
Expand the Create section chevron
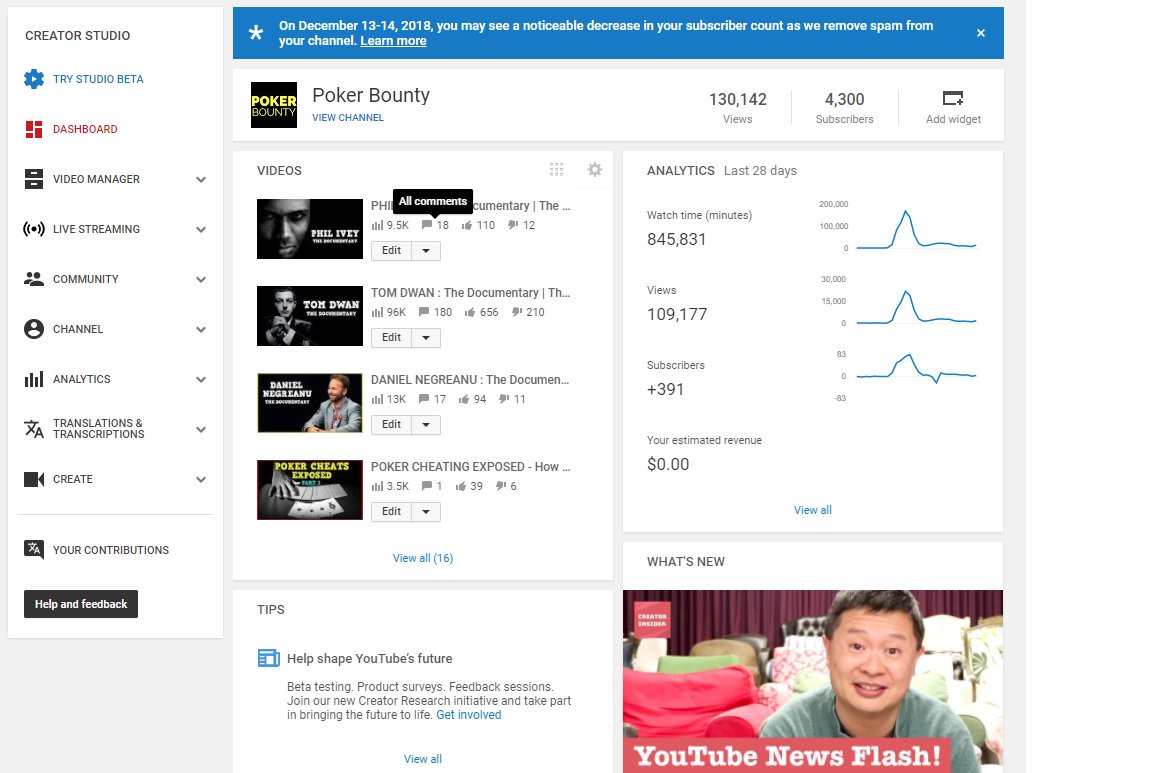coord(201,479)
